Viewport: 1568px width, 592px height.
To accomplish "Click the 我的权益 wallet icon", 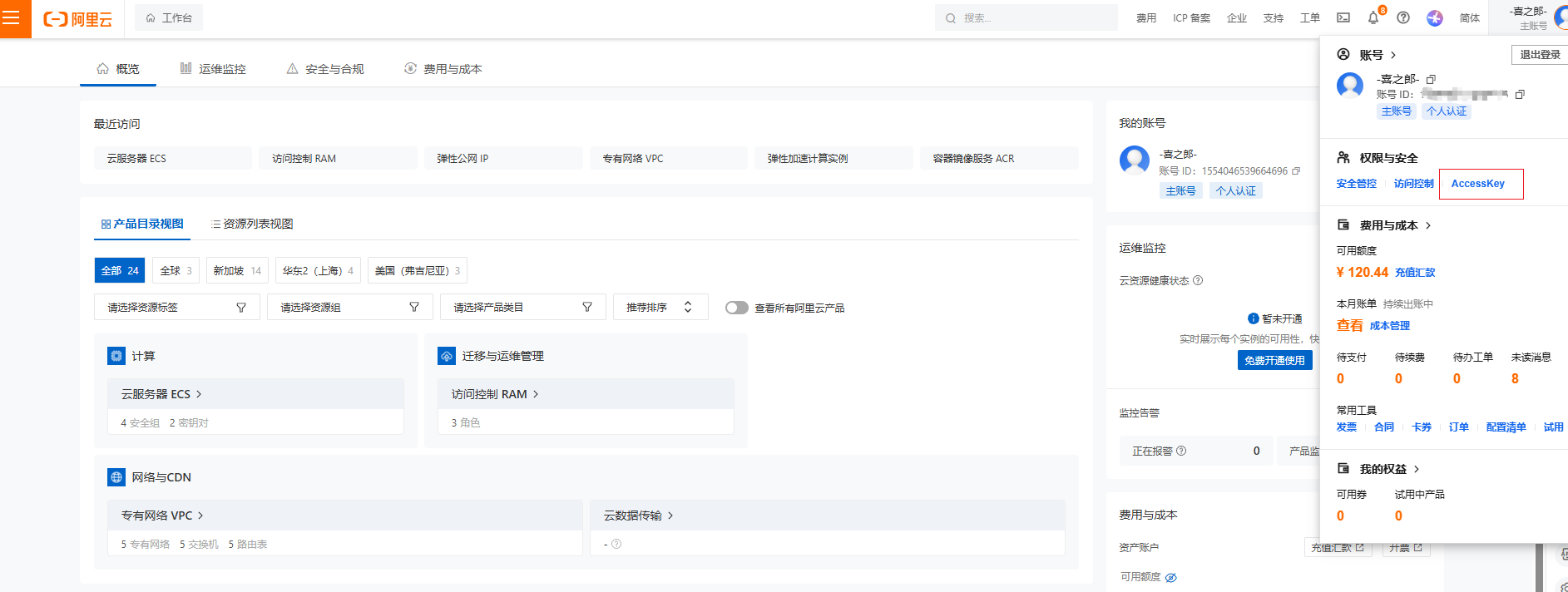I will pos(1343,468).
